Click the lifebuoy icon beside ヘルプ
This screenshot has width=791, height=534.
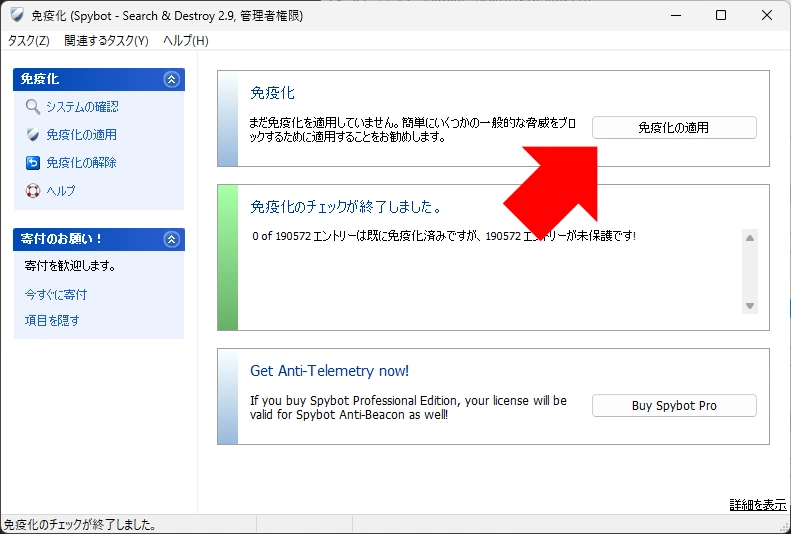pyautogui.click(x=33, y=191)
